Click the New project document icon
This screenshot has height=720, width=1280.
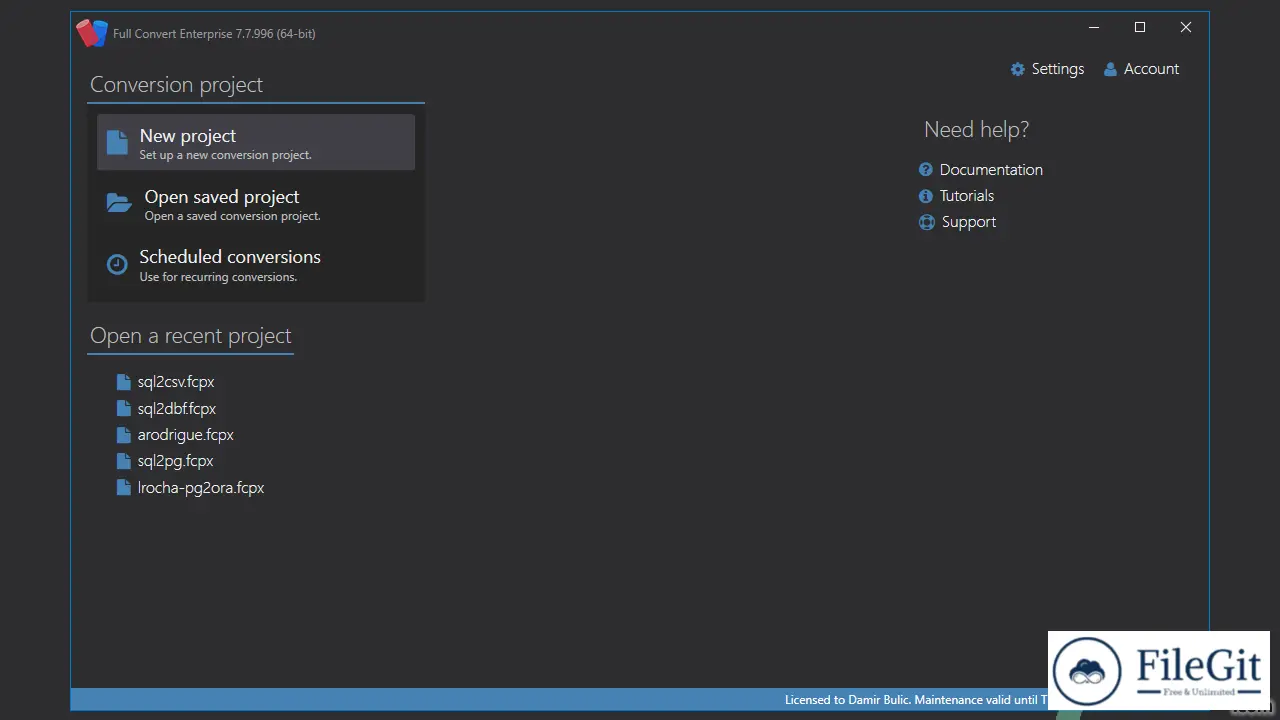tap(117, 143)
